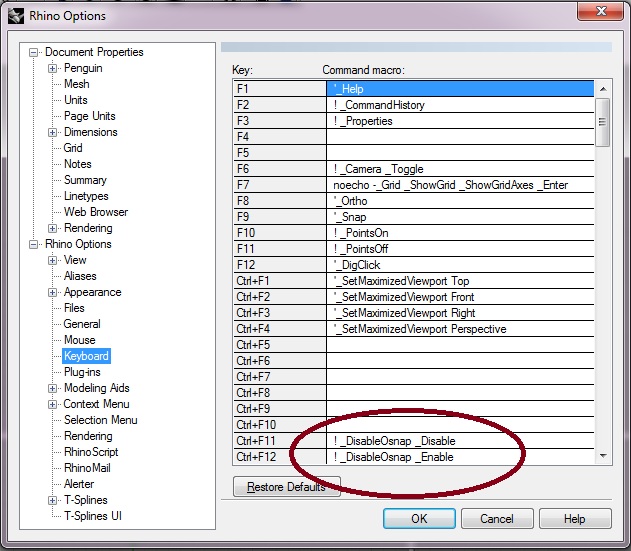Expand the T-Splines tree node
Viewport: 631px width, 551px height.
[x=52, y=500]
